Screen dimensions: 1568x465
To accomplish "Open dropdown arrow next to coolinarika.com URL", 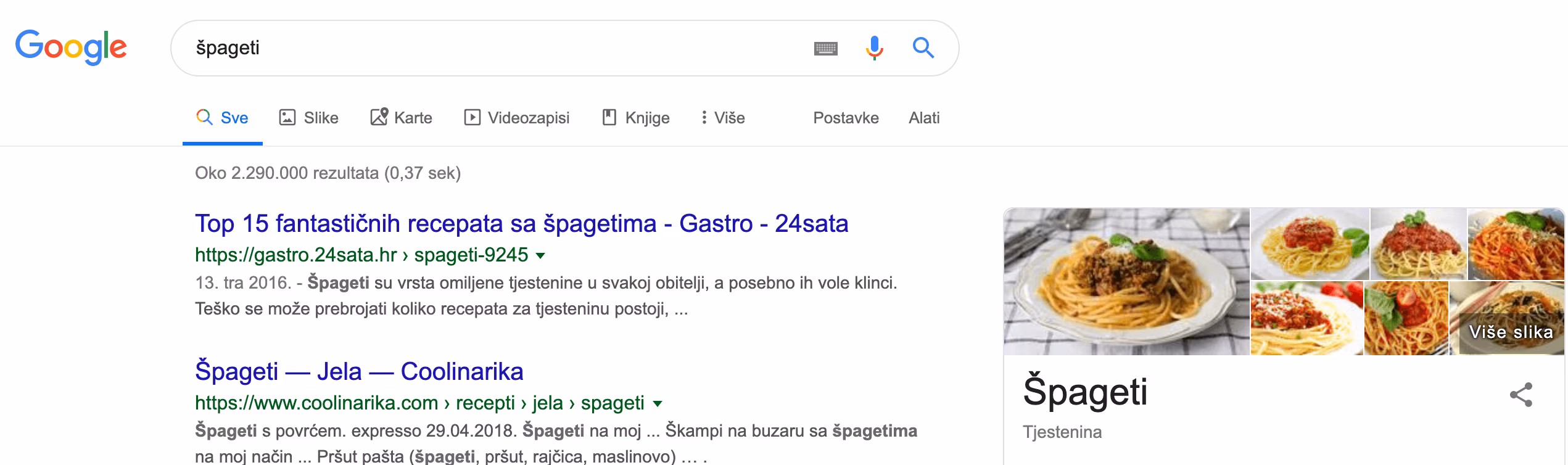I will click(658, 404).
